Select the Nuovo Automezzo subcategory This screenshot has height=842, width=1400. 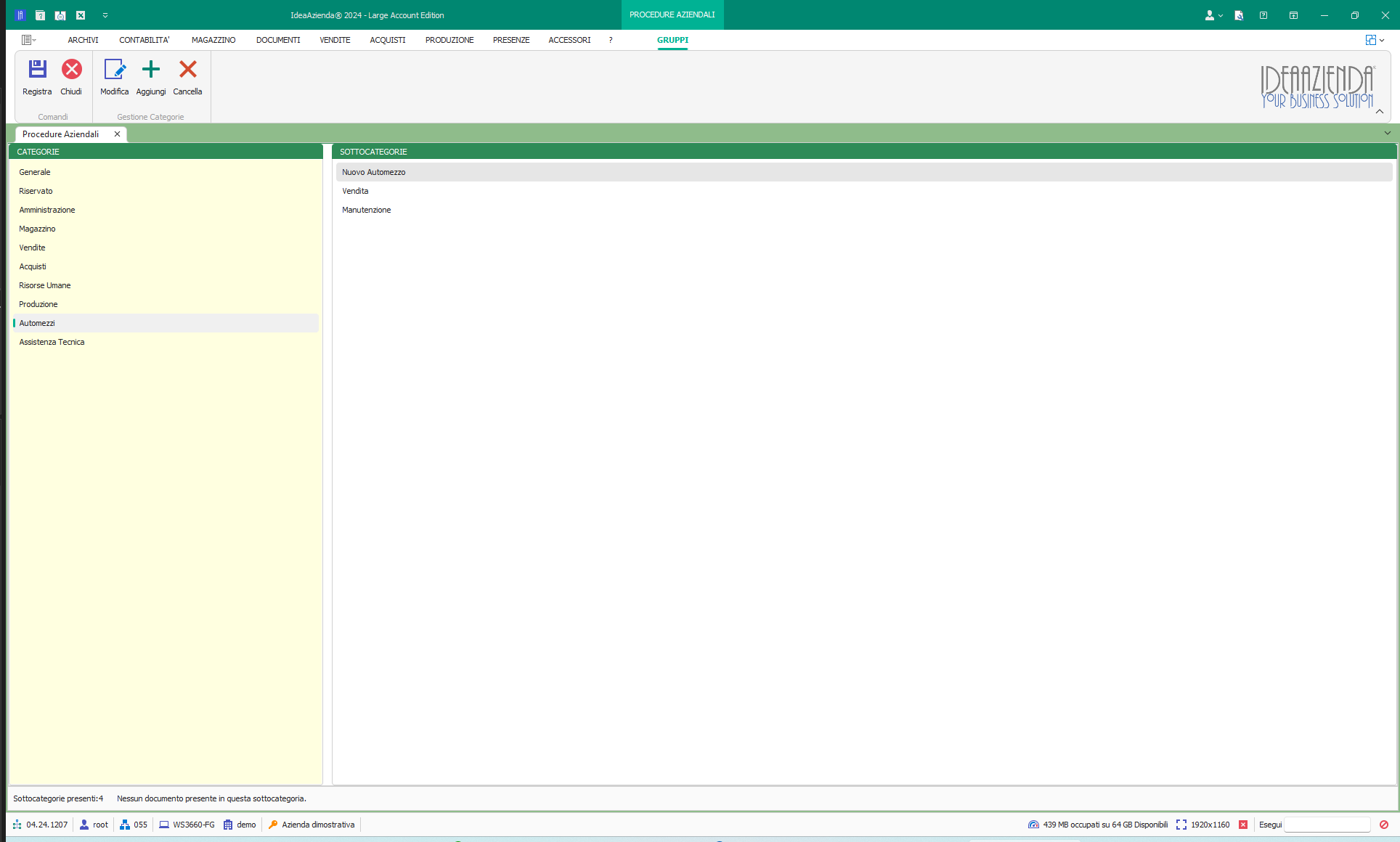pyautogui.click(x=864, y=172)
